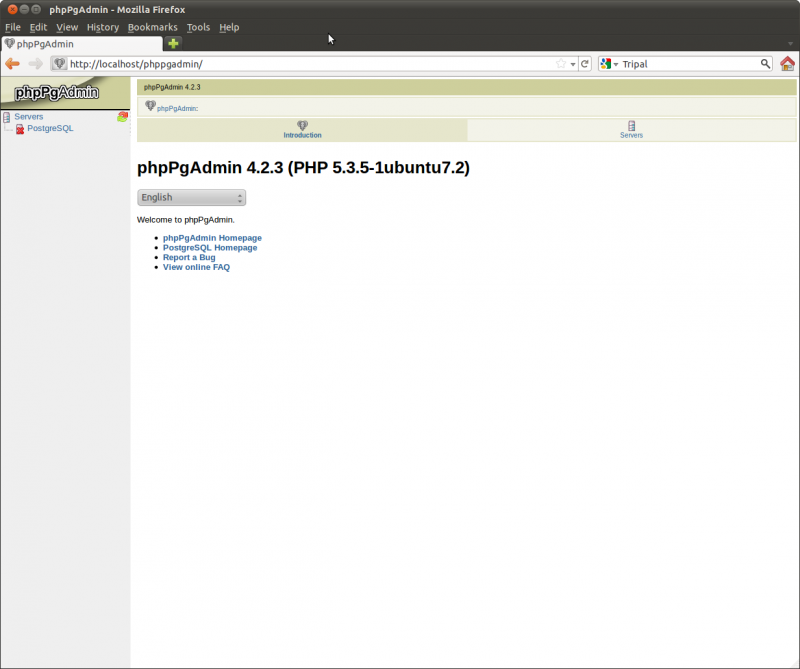Click the elephant icon in breadcrumb trail

[150, 106]
